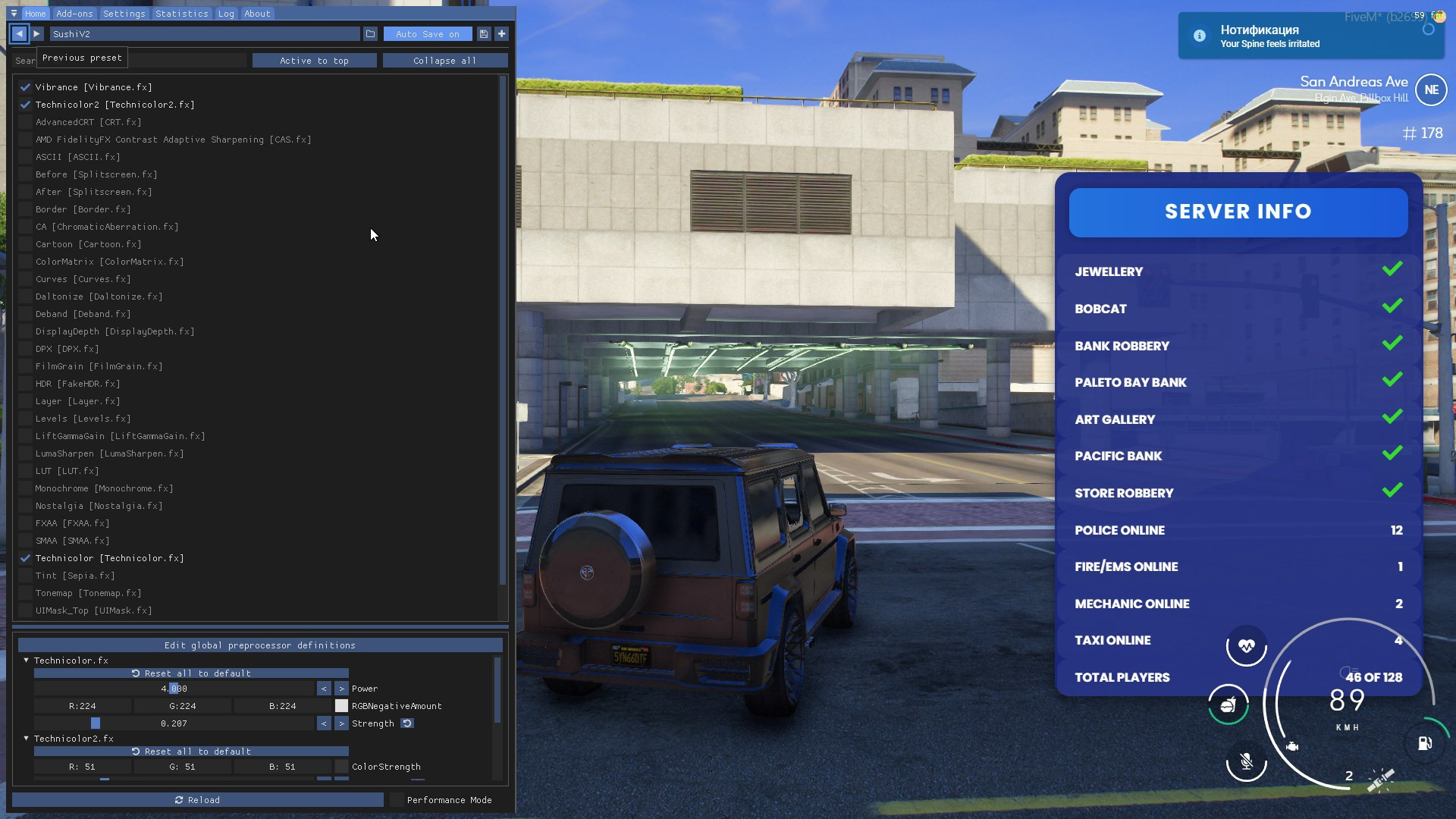
Task: Collapse the Technicolor.fx settings section
Action: pos(26,661)
